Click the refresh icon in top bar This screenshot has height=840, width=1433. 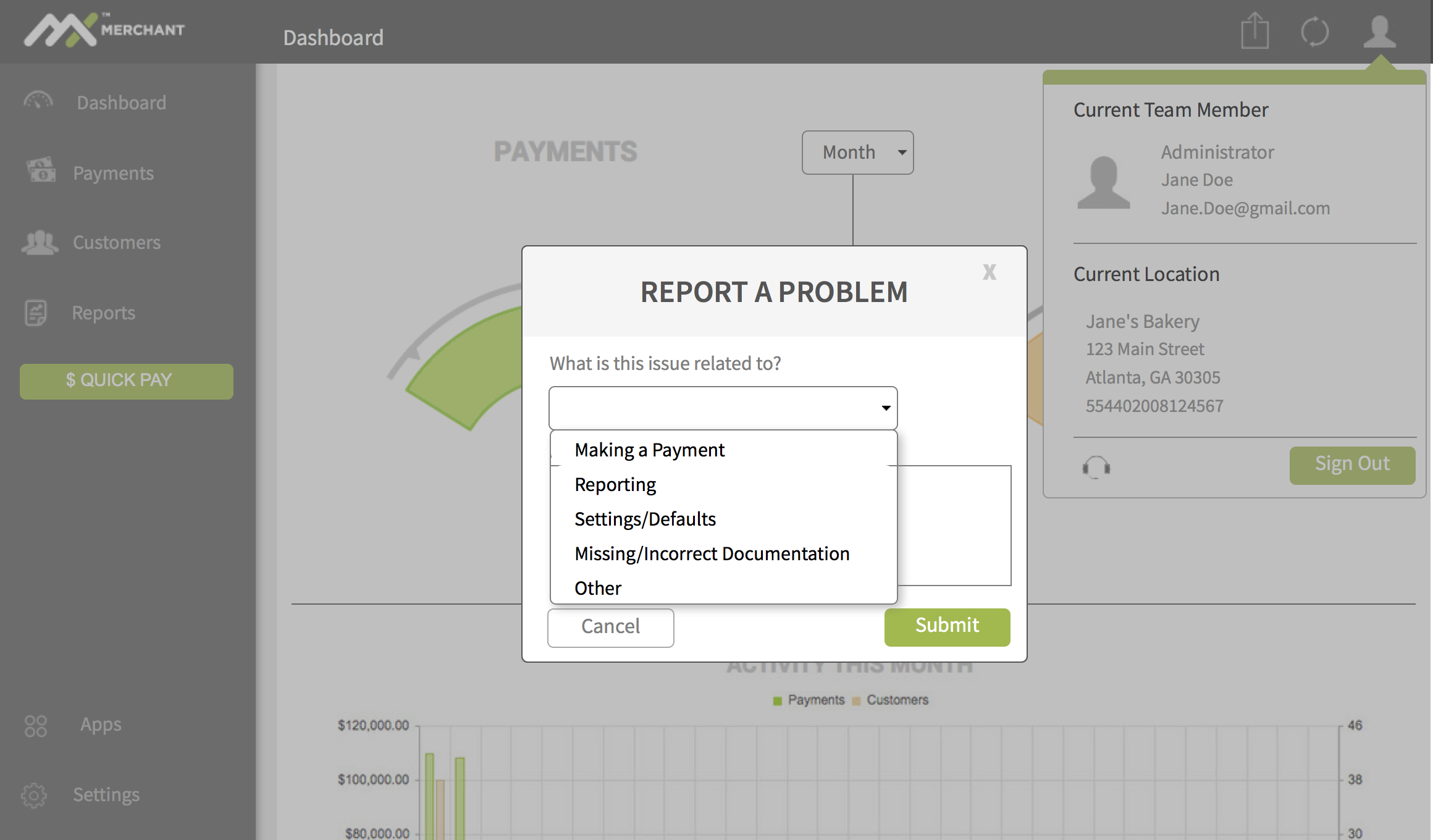pos(1315,31)
